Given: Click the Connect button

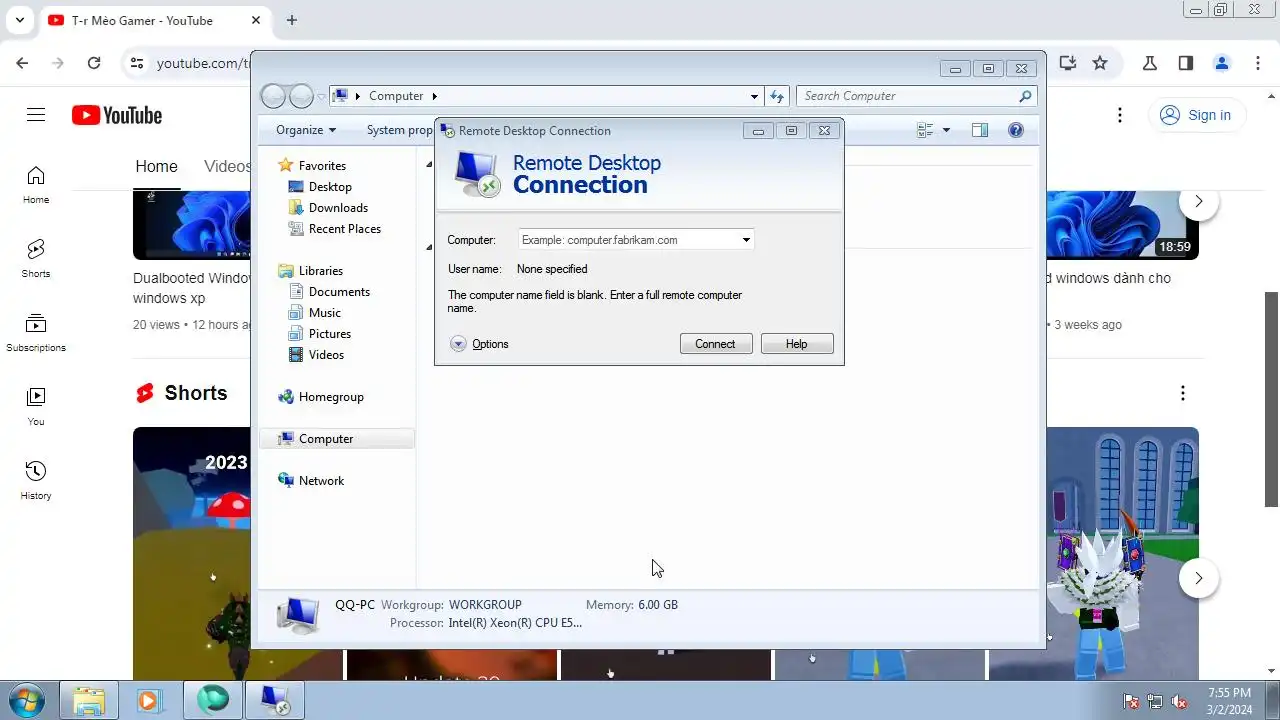Looking at the screenshot, I should pos(715,344).
